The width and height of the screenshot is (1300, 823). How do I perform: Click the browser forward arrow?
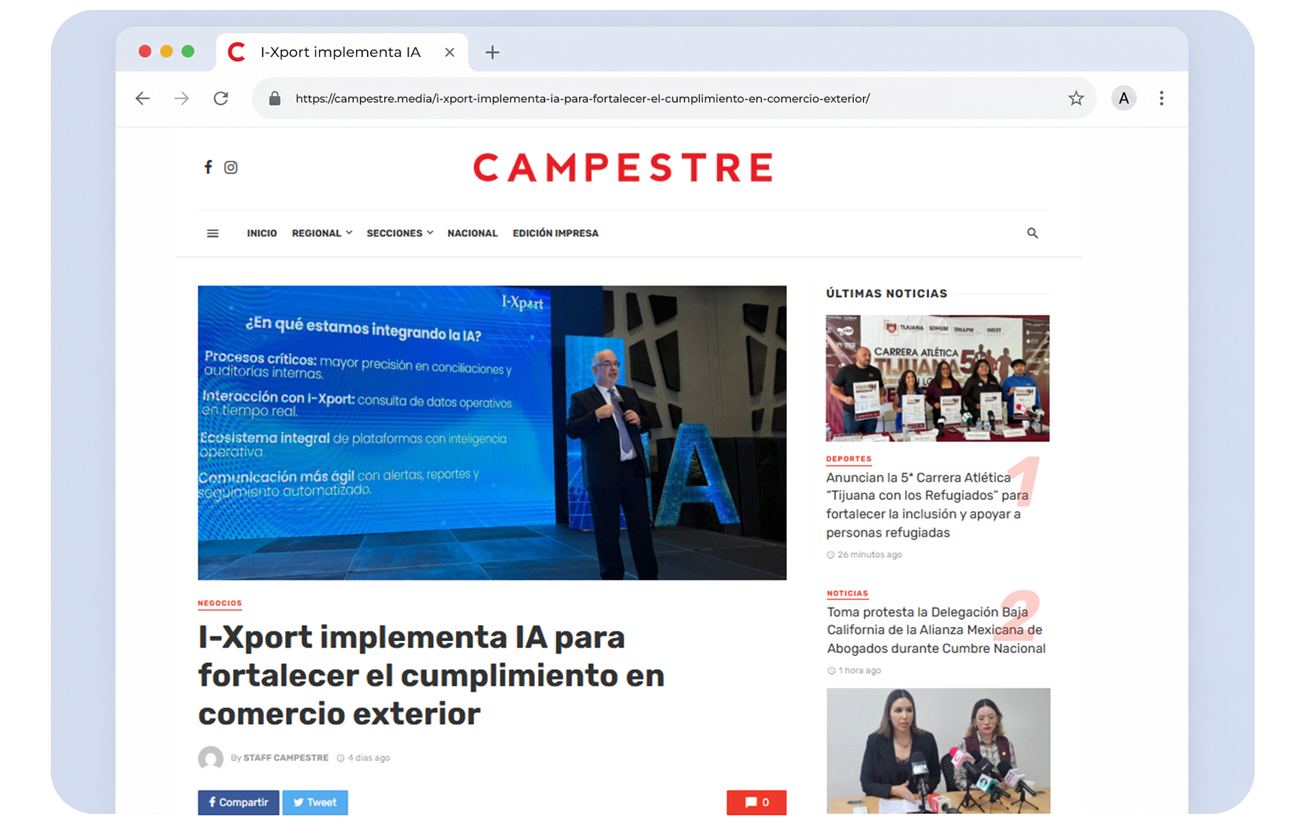[181, 98]
